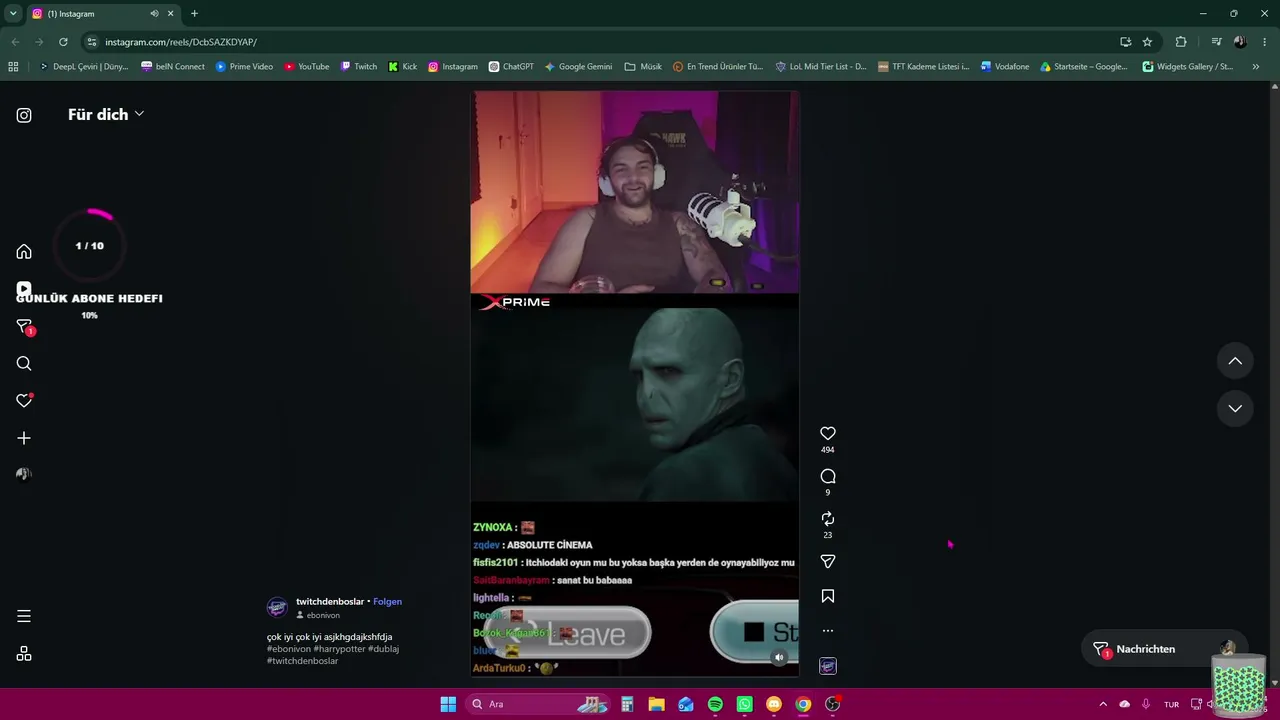Open the Notifications heart icon
Image resolution: width=1280 pixels, height=720 pixels.
(x=24, y=401)
